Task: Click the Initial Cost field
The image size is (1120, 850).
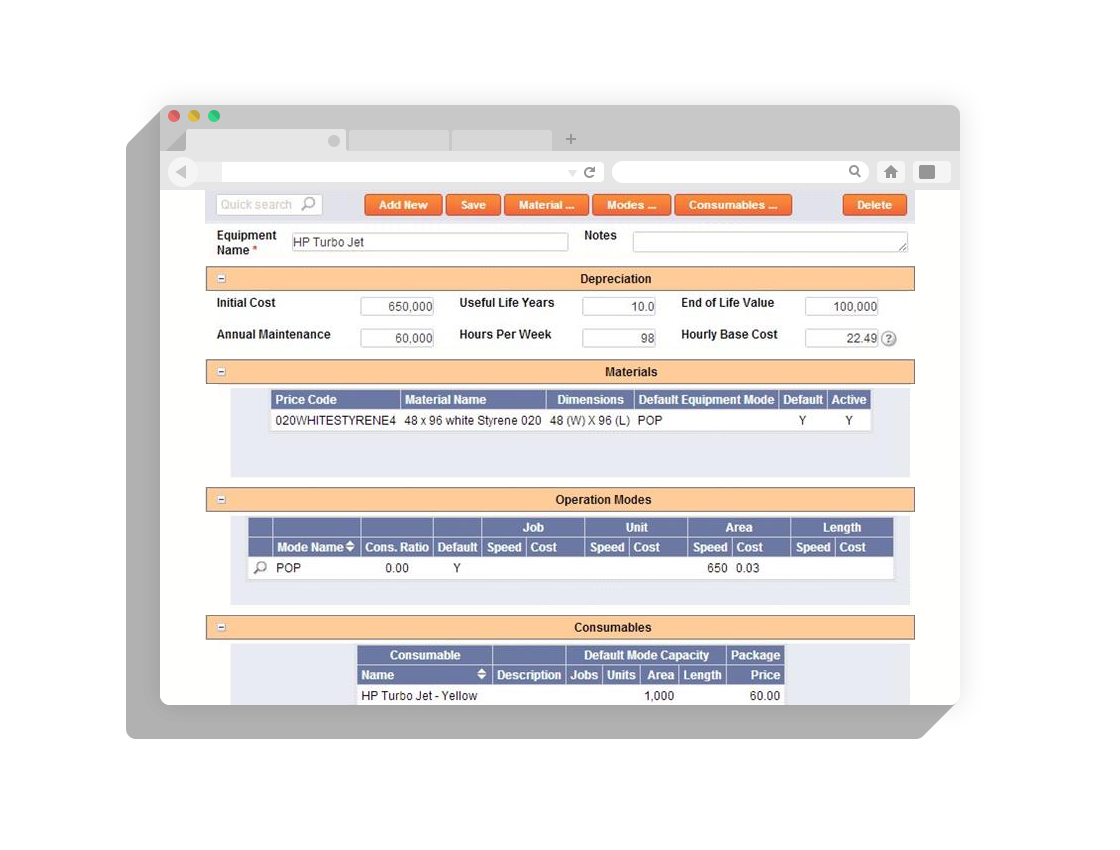Action: pos(397,306)
